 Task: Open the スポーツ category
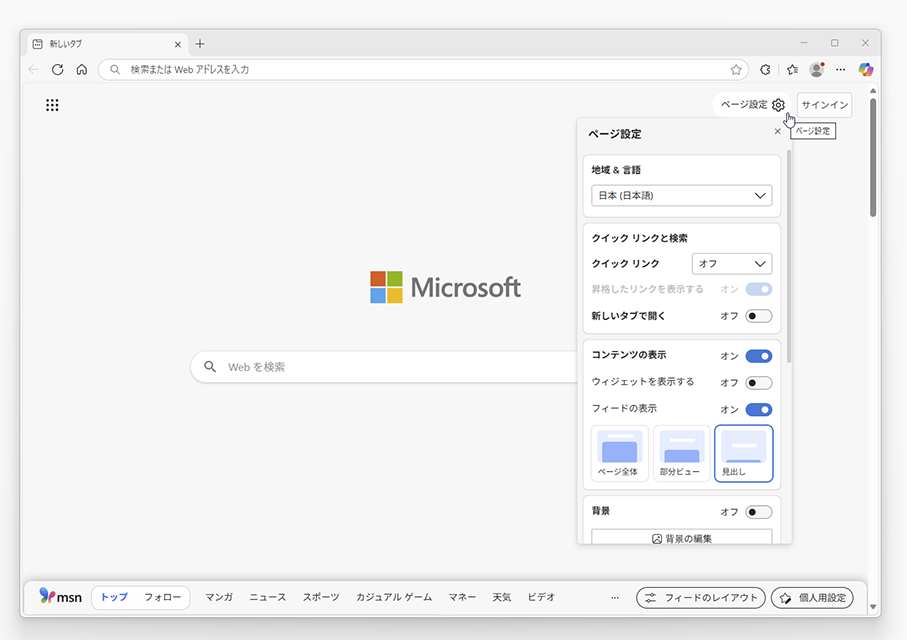320,597
